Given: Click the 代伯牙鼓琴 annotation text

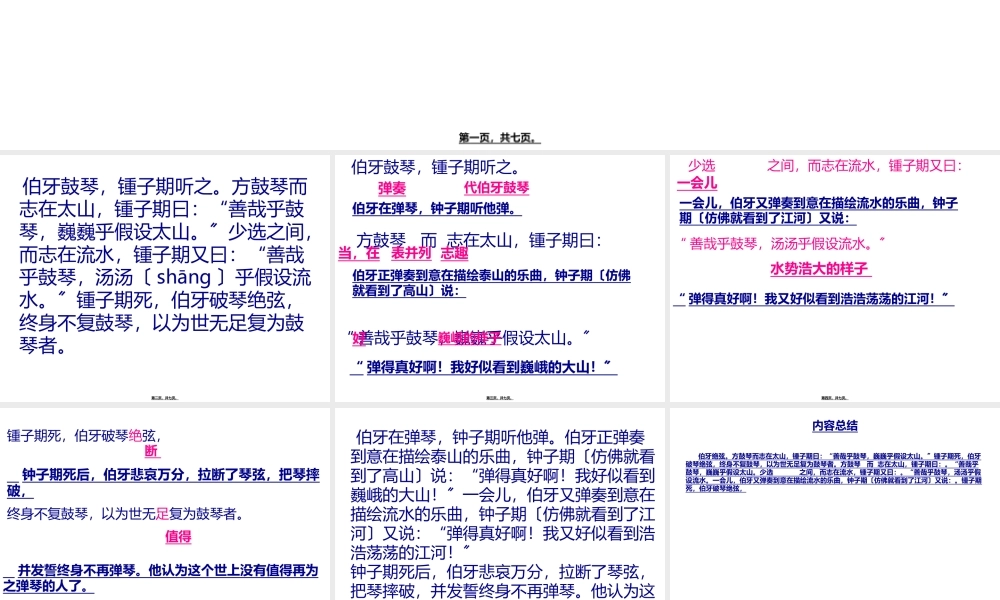Looking at the screenshot, I should point(496,188).
